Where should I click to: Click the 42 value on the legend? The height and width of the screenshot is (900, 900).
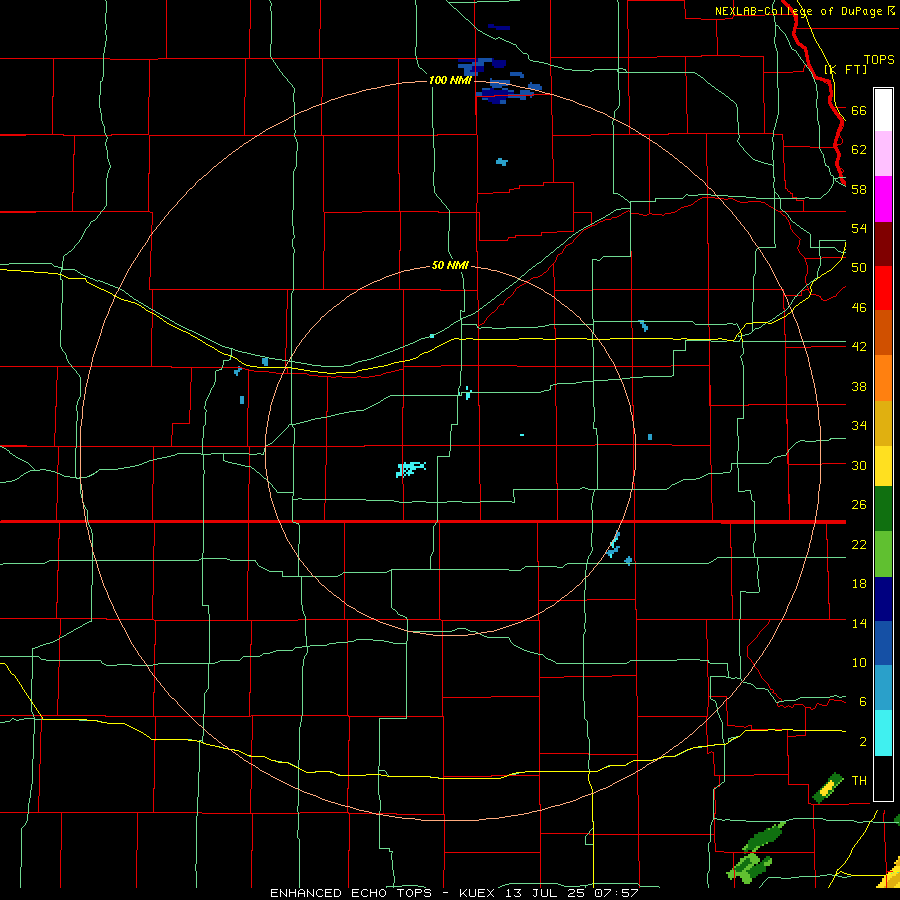tap(859, 346)
